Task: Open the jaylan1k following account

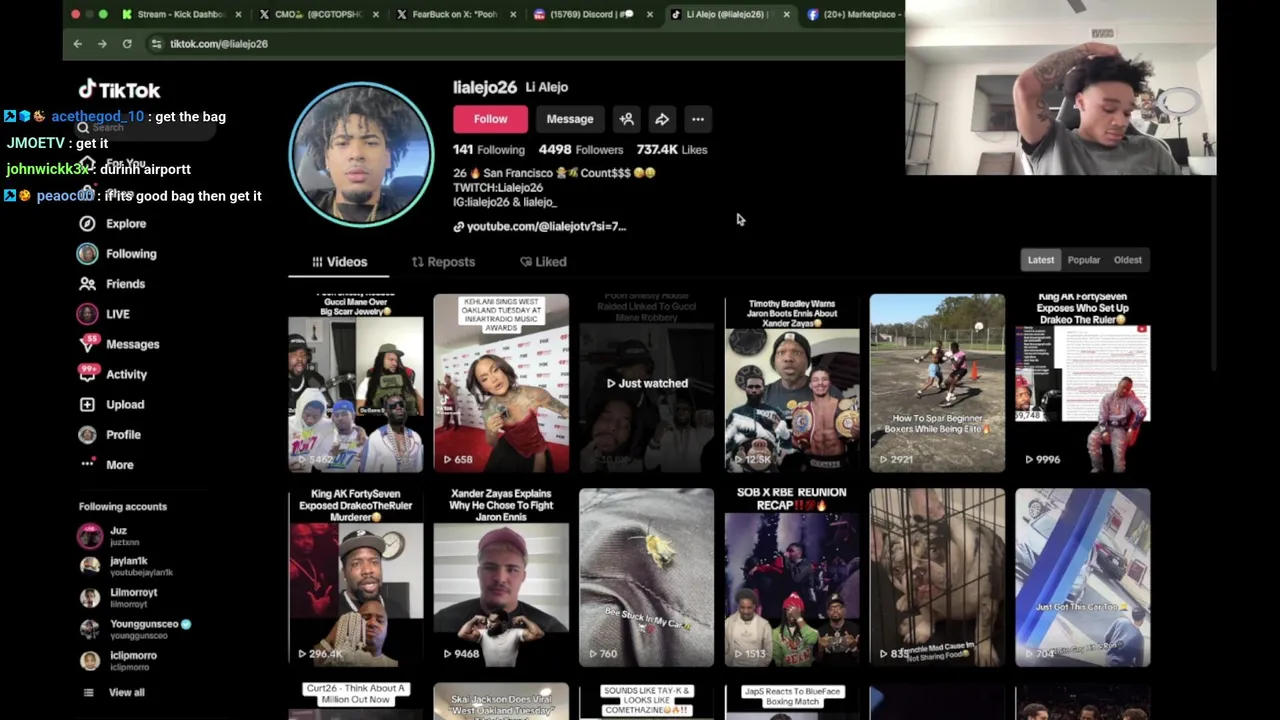Action: click(126, 567)
